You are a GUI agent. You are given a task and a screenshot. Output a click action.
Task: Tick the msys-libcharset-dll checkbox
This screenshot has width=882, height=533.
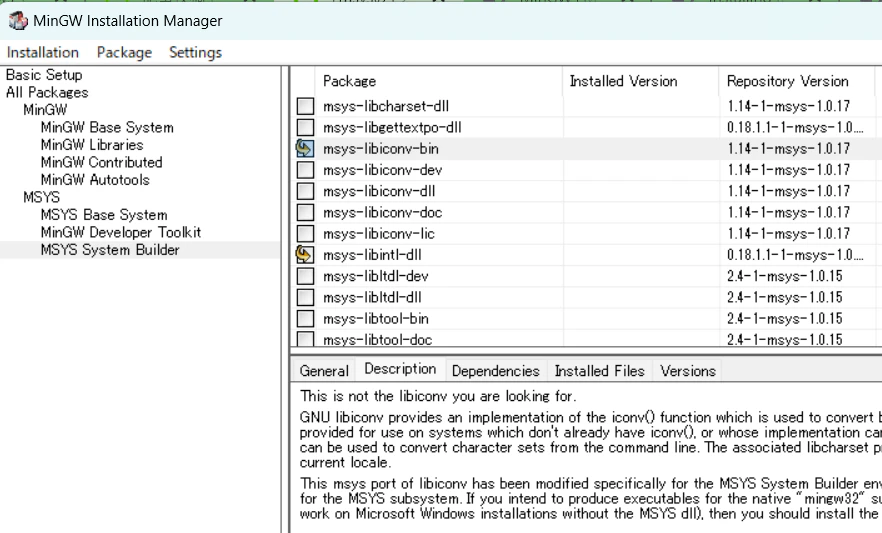point(305,106)
